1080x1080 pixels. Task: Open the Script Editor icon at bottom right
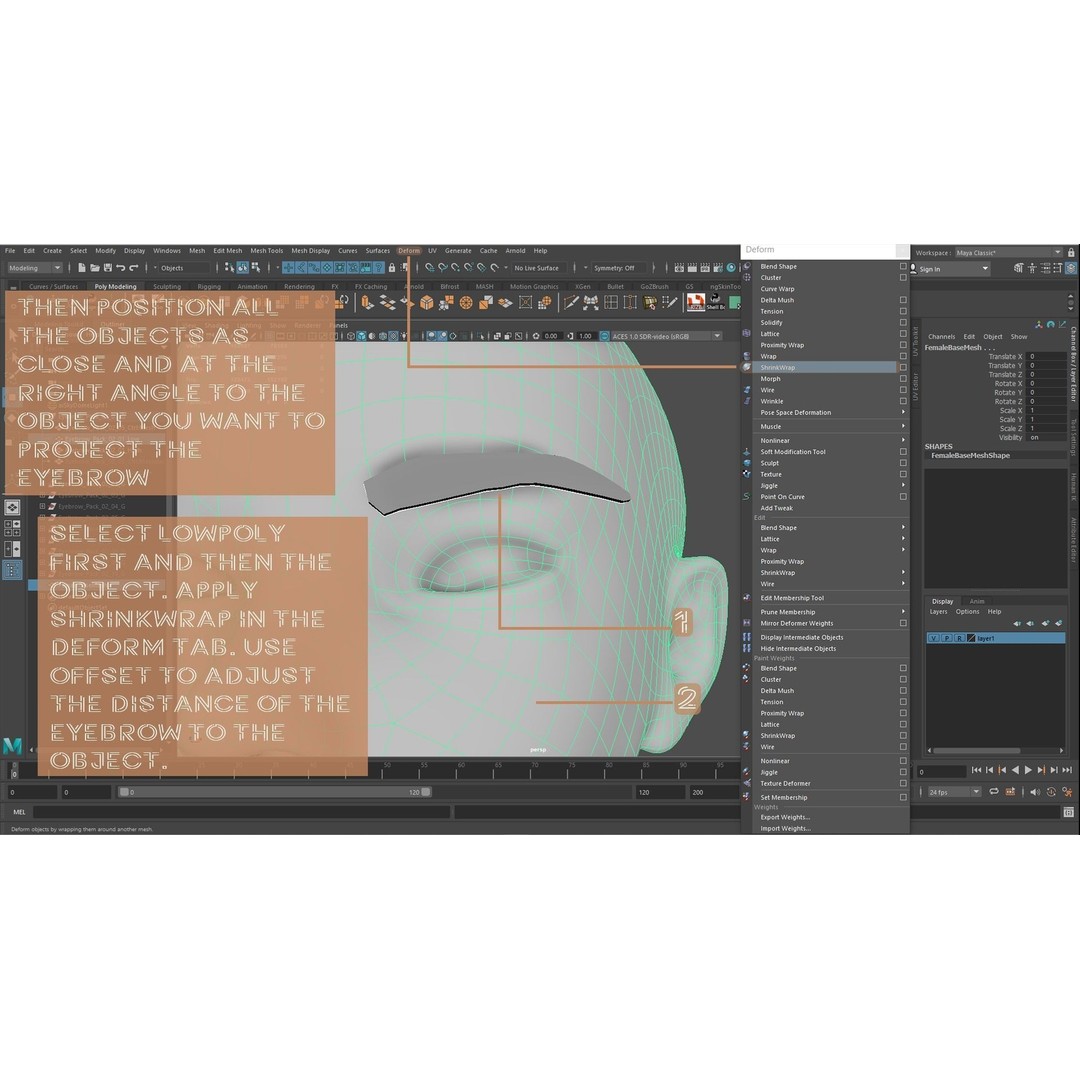(1069, 812)
